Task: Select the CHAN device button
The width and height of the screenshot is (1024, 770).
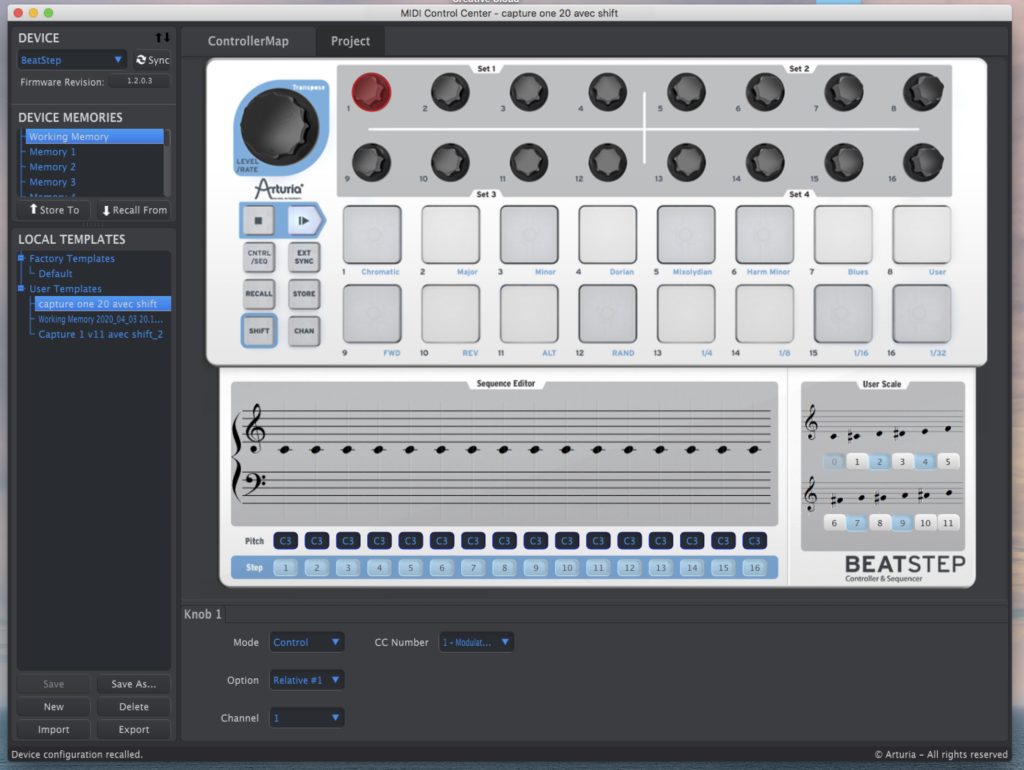Action: coord(304,330)
